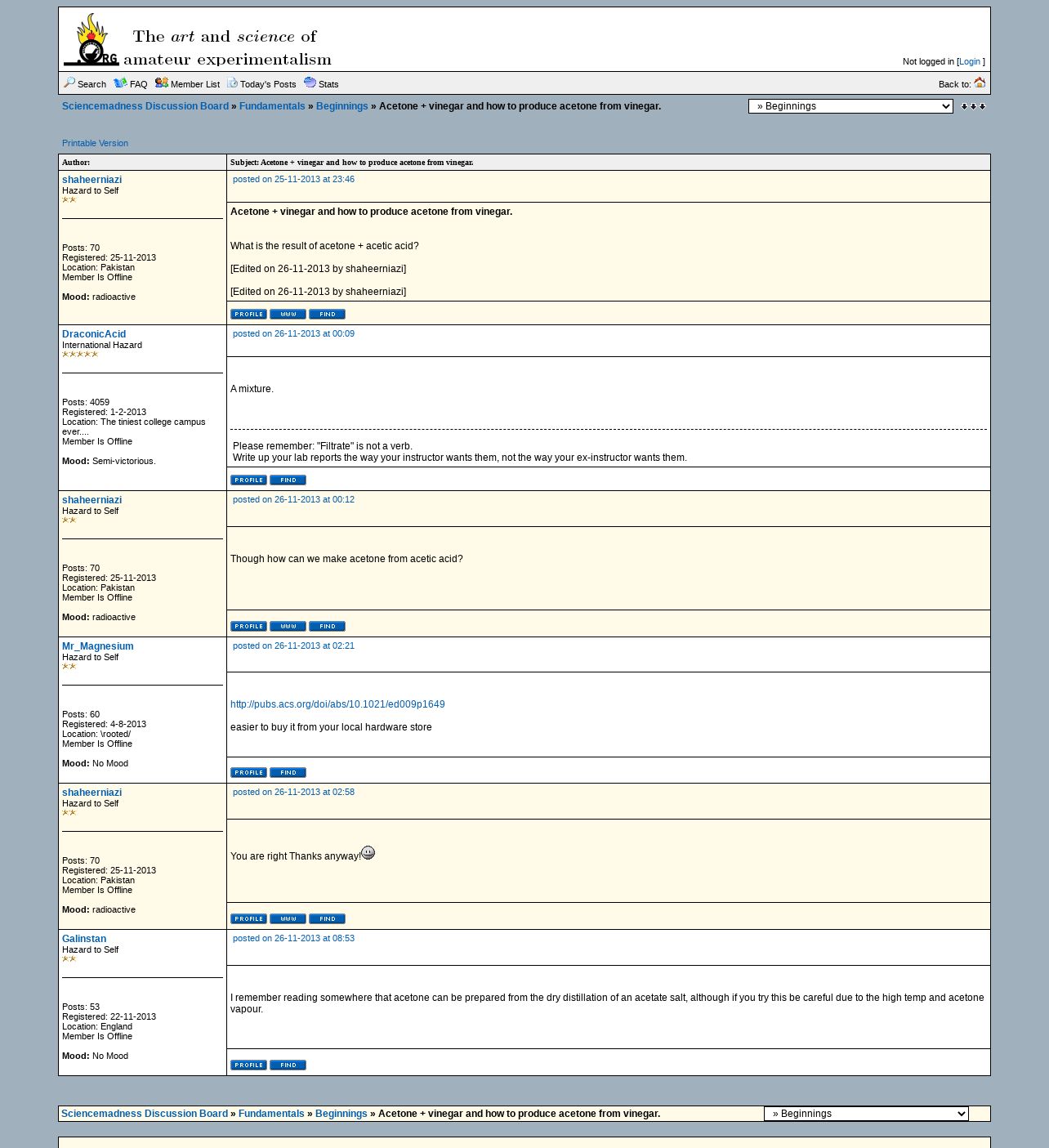Click Find button under Galinstan's post
The width and height of the screenshot is (1049, 1148).
[288, 1065]
